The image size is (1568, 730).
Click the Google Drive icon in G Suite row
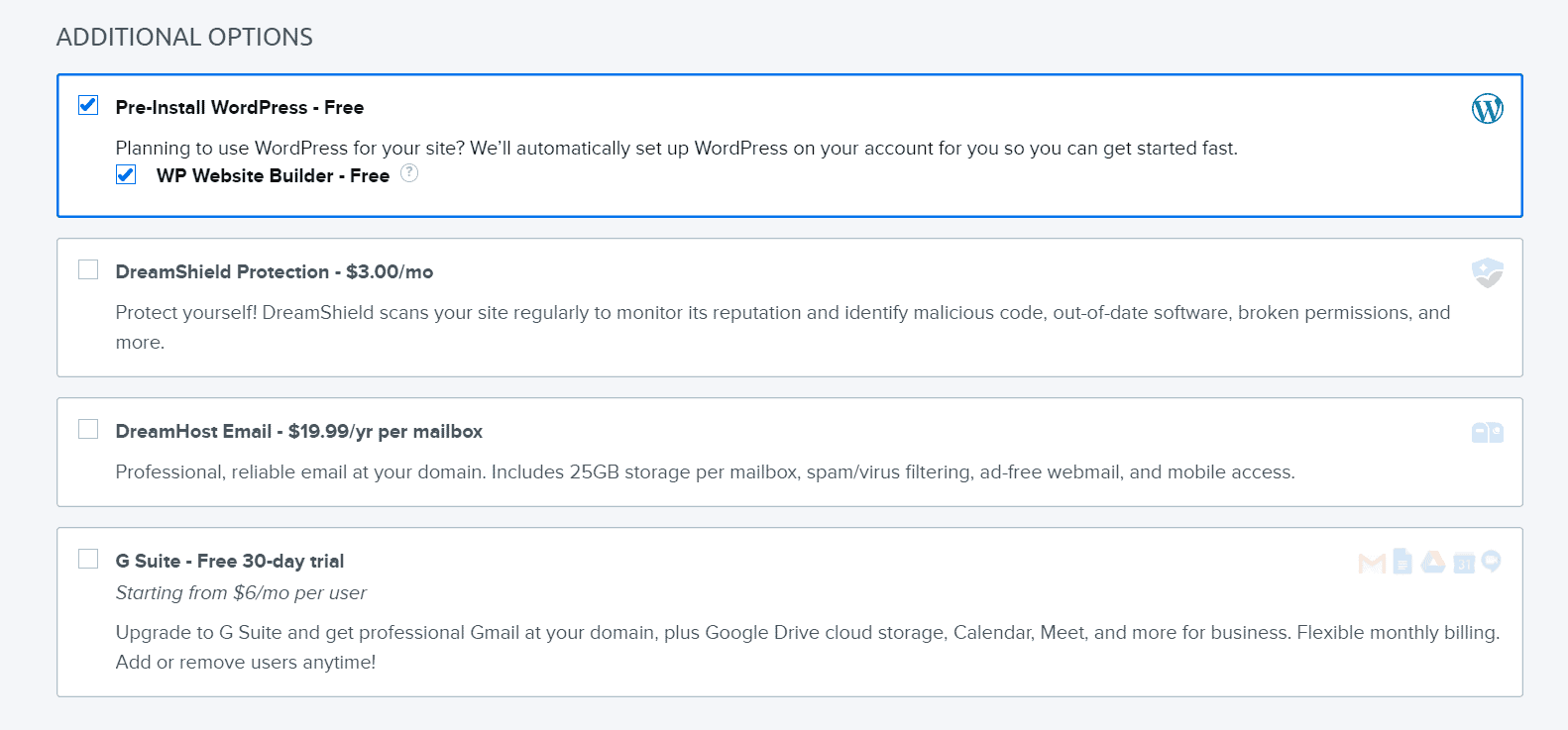(x=1433, y=563)
